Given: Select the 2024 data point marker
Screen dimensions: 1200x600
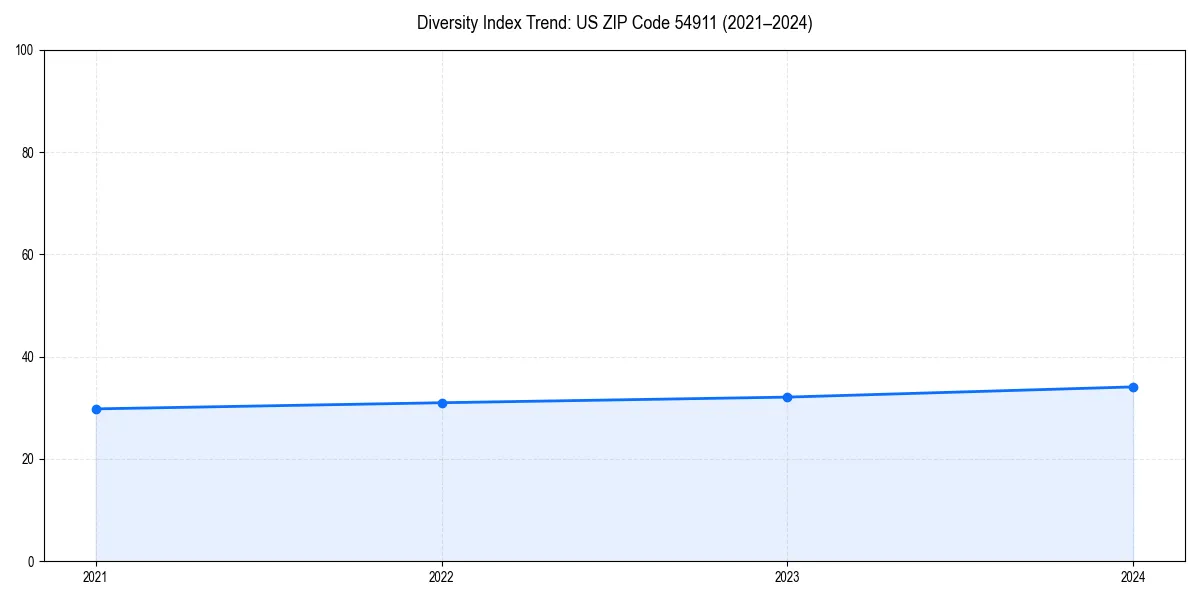Looking at the screenshot, I should click(x=1133, y=386).
